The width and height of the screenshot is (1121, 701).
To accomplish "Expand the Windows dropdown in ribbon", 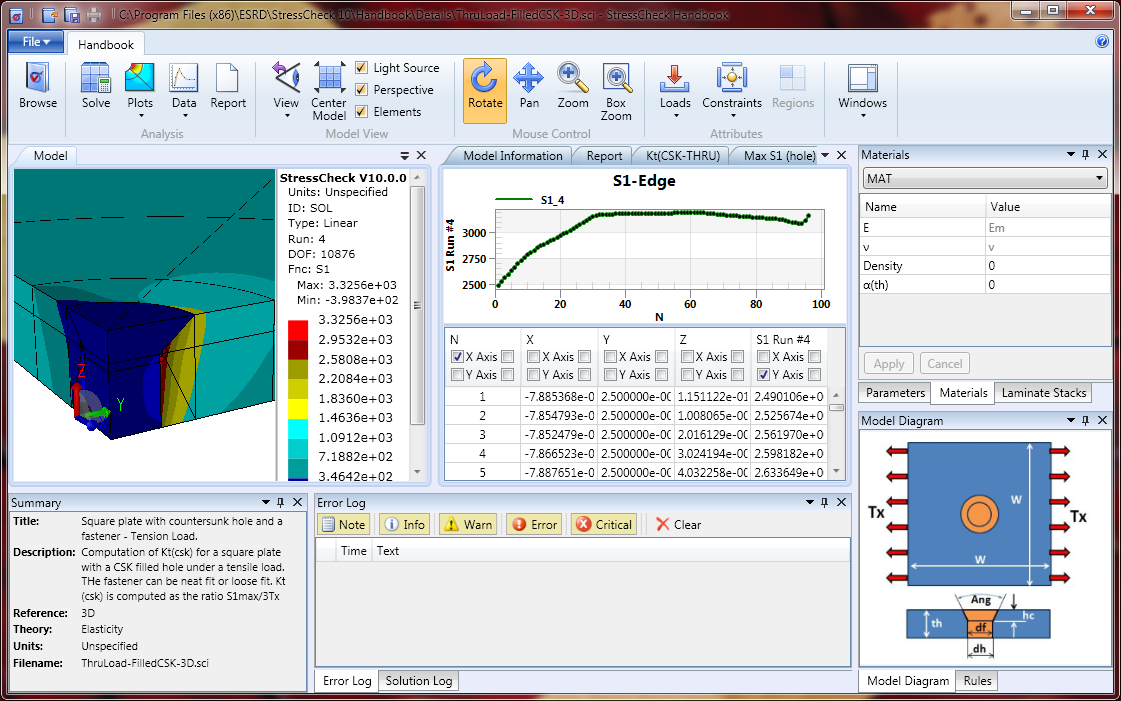I will click(862, 88).
